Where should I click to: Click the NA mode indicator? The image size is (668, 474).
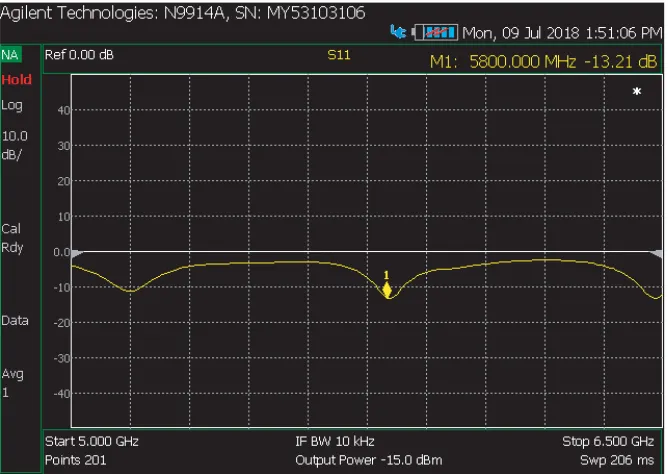coord(10,55)
